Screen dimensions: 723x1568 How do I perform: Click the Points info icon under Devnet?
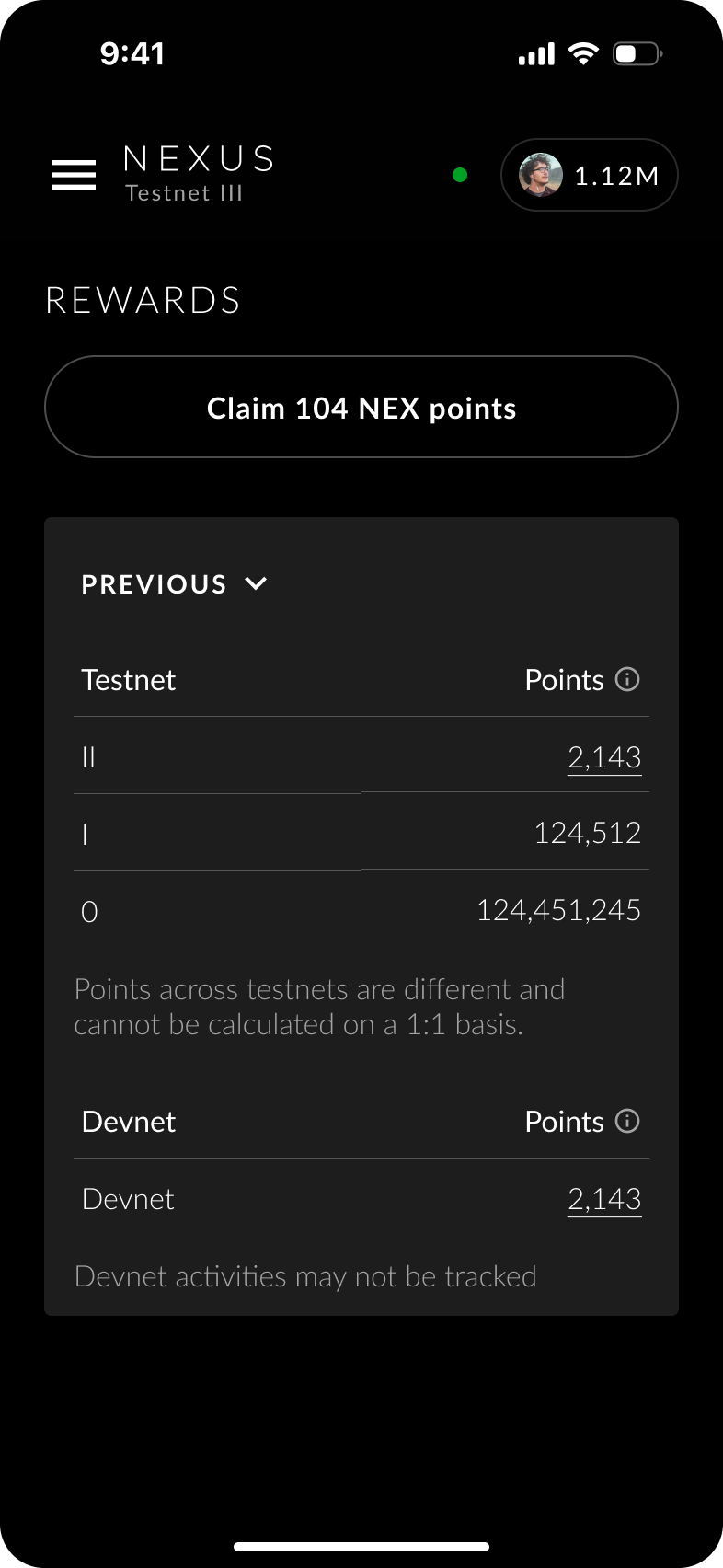point(627,1121)
